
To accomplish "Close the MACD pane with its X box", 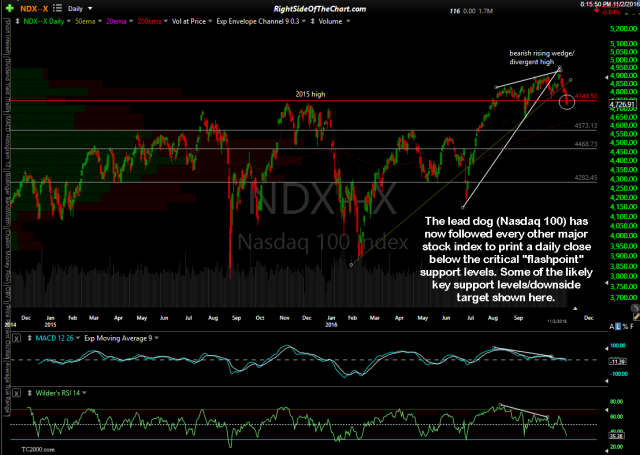I will click(x=16, y=338).
